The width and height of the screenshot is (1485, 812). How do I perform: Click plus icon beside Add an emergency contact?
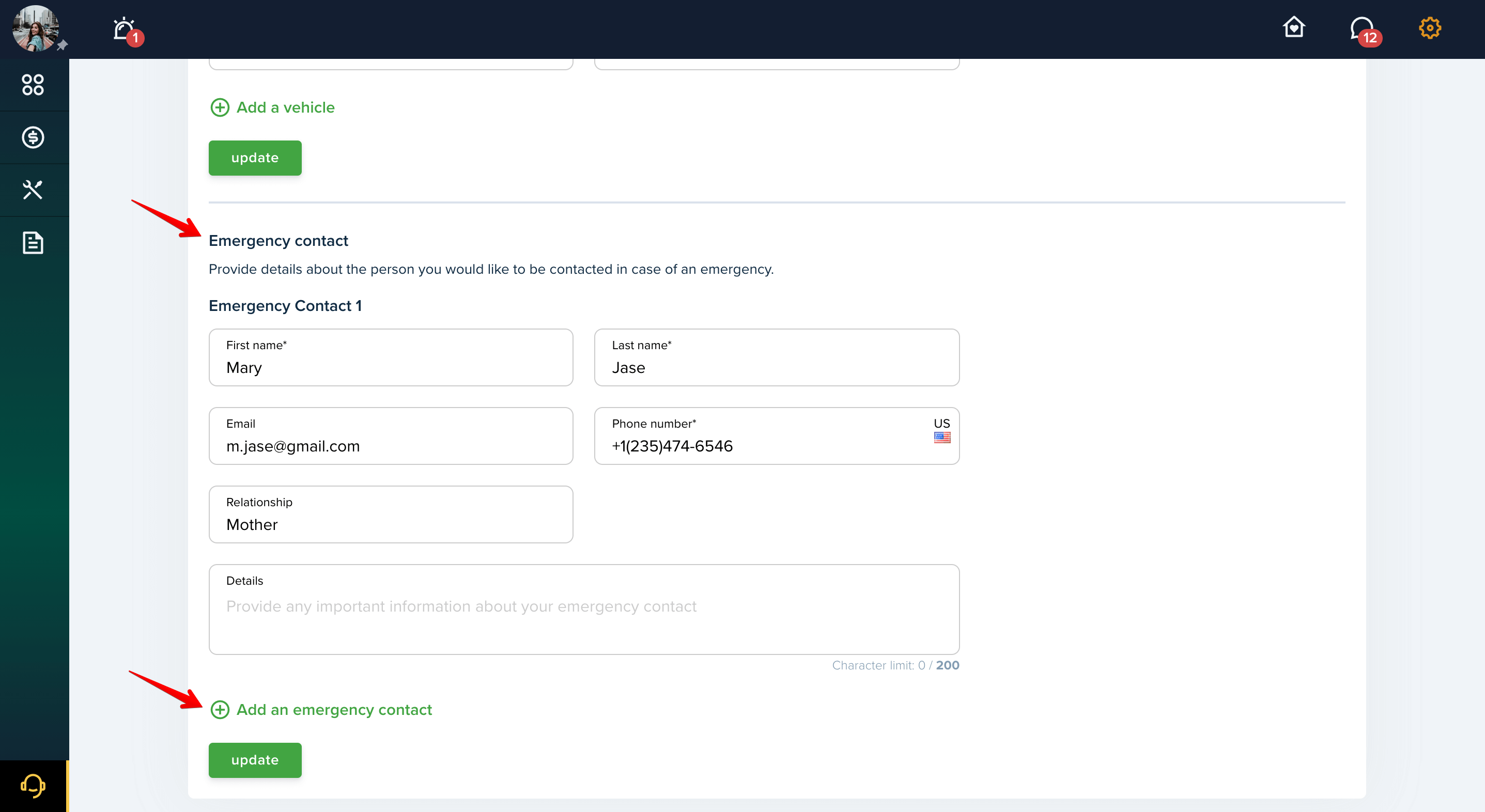pyautogui.click(x=220, y=710)
